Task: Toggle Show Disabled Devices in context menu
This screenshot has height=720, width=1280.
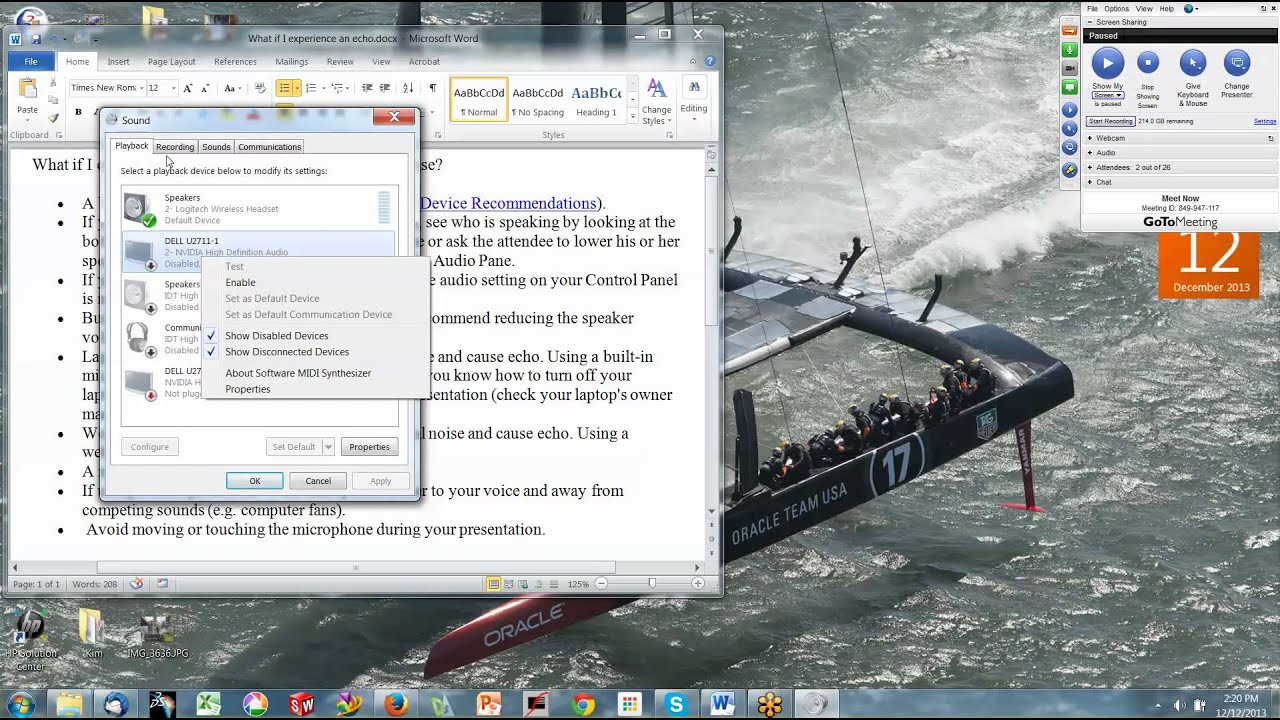Action: (x=276, y=336)
